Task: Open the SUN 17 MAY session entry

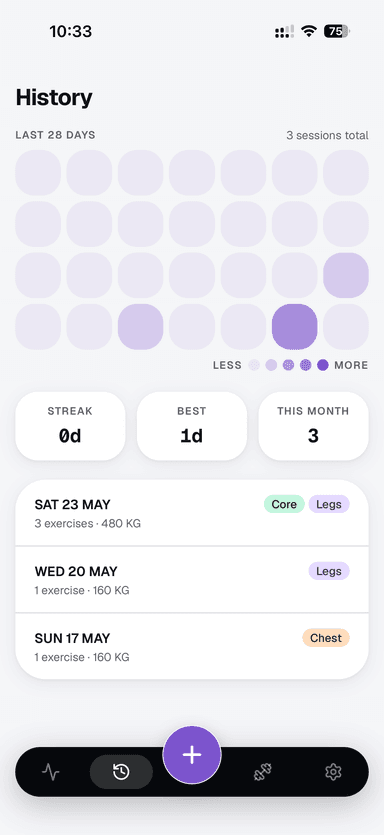Action: (x=192, y=646)
